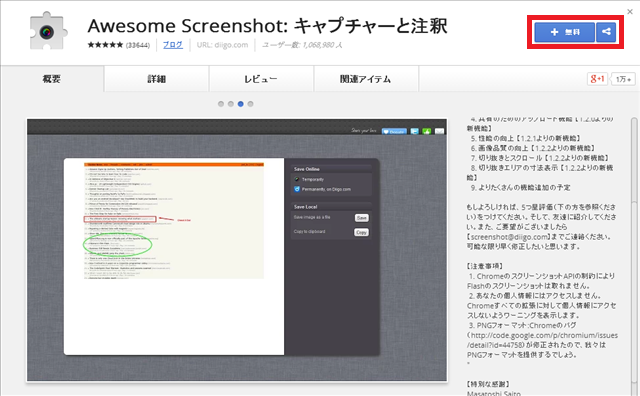Go to fourth screenshot carousel dot
The width and height of the screenshot is (640, 396).
pyautogui.click(x=250, y=104)
